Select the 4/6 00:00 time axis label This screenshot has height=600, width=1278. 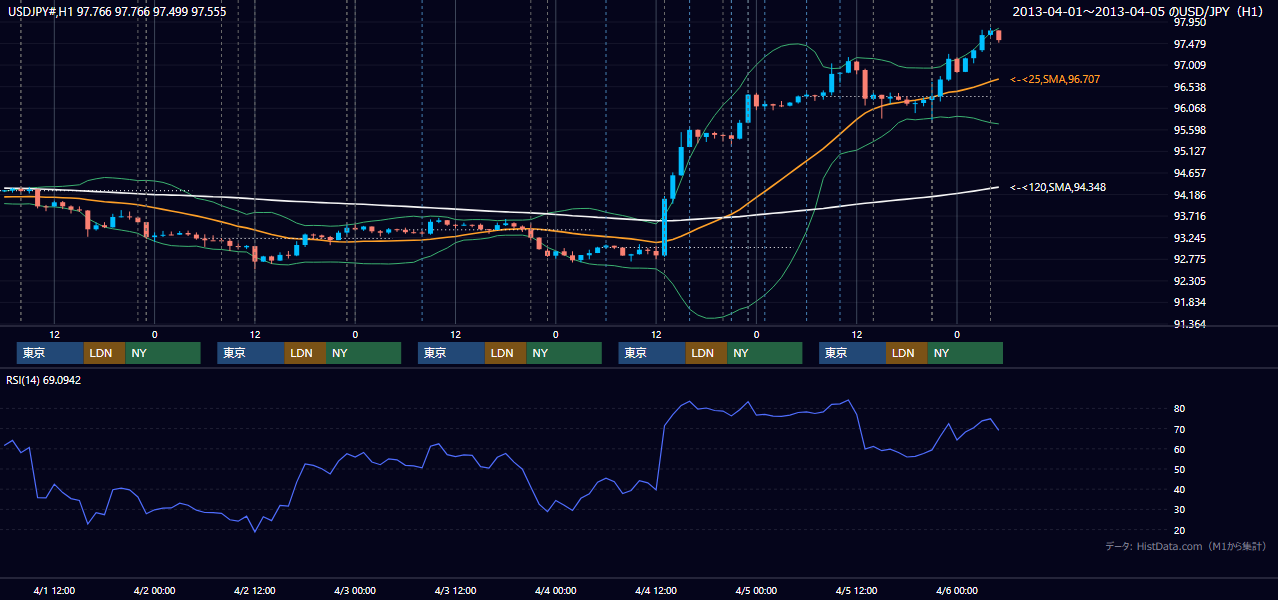pos(956,590)
